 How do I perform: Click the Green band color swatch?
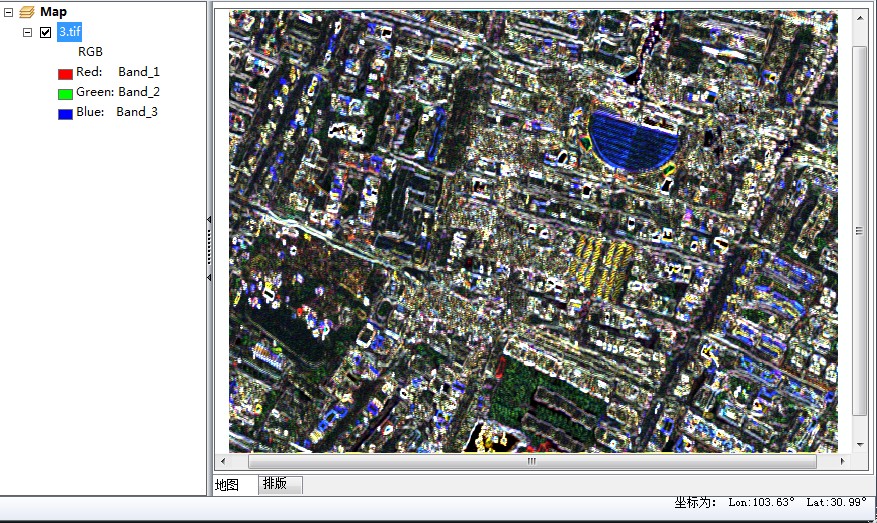click(x=65, y=93)
